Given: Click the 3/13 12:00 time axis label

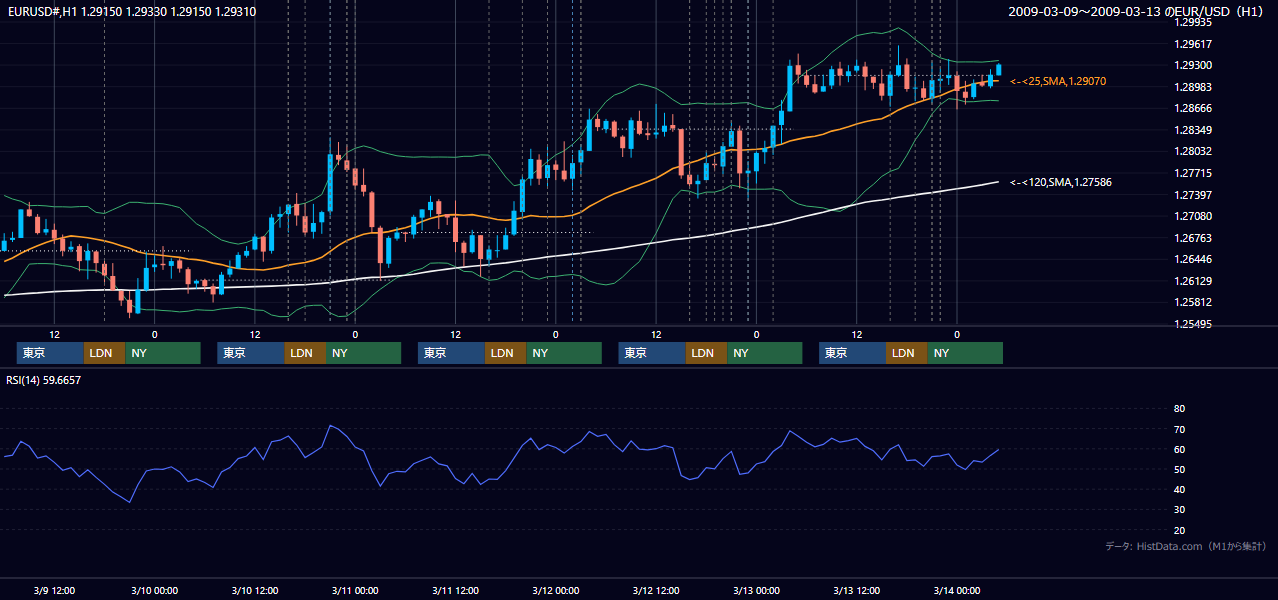Looking at the screenshot, I should coord(856,590).
